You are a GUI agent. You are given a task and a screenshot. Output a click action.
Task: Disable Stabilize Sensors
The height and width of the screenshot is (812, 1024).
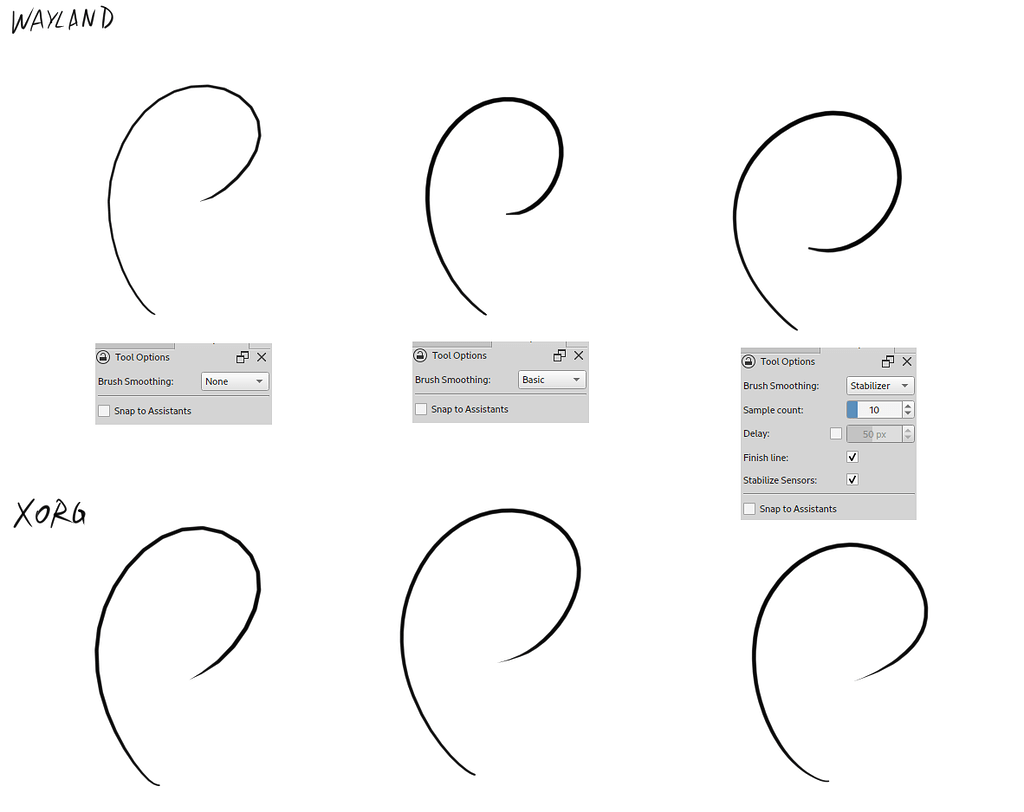852,480
